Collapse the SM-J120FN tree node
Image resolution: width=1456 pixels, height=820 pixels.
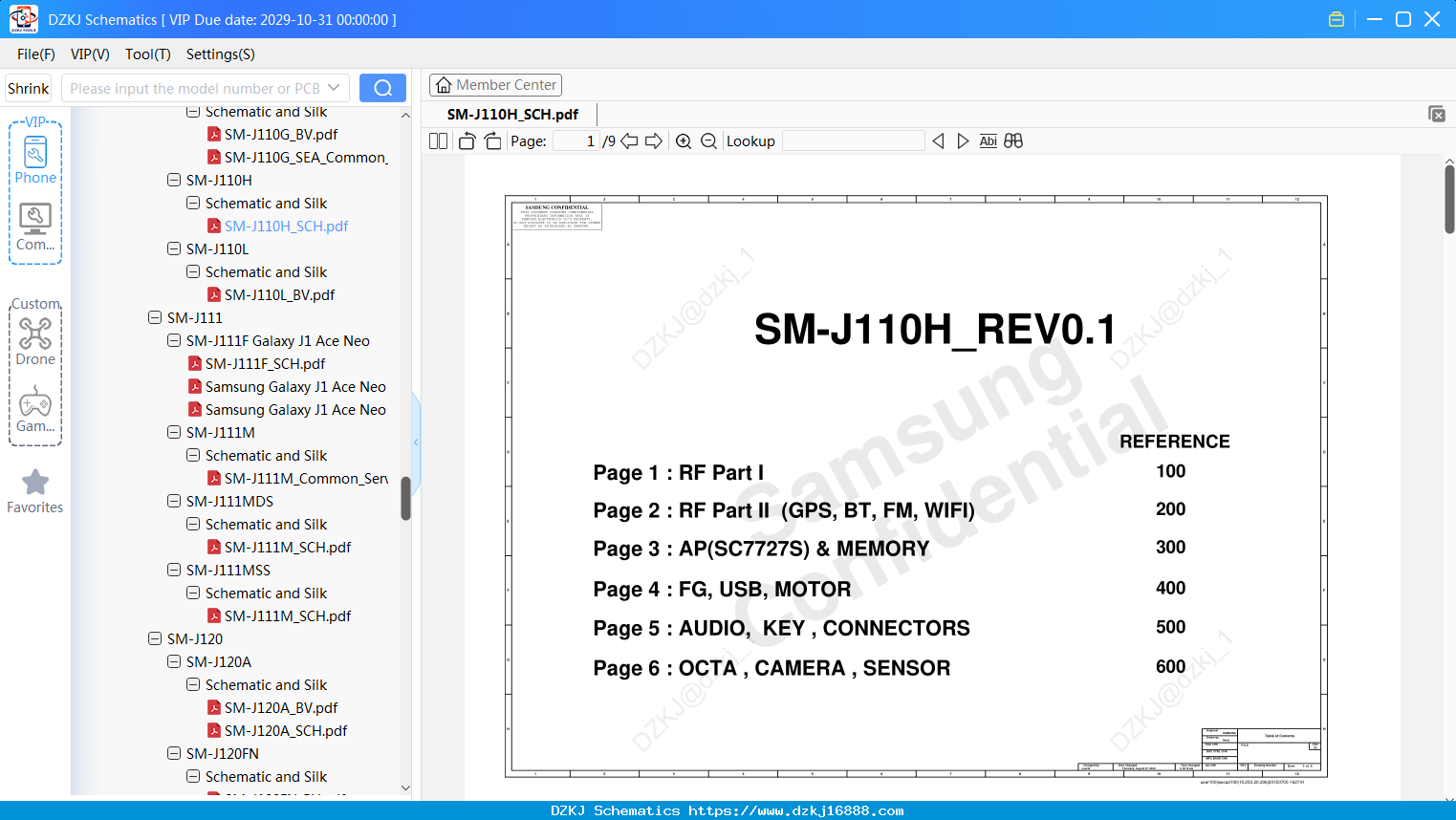tap(174, 753)
